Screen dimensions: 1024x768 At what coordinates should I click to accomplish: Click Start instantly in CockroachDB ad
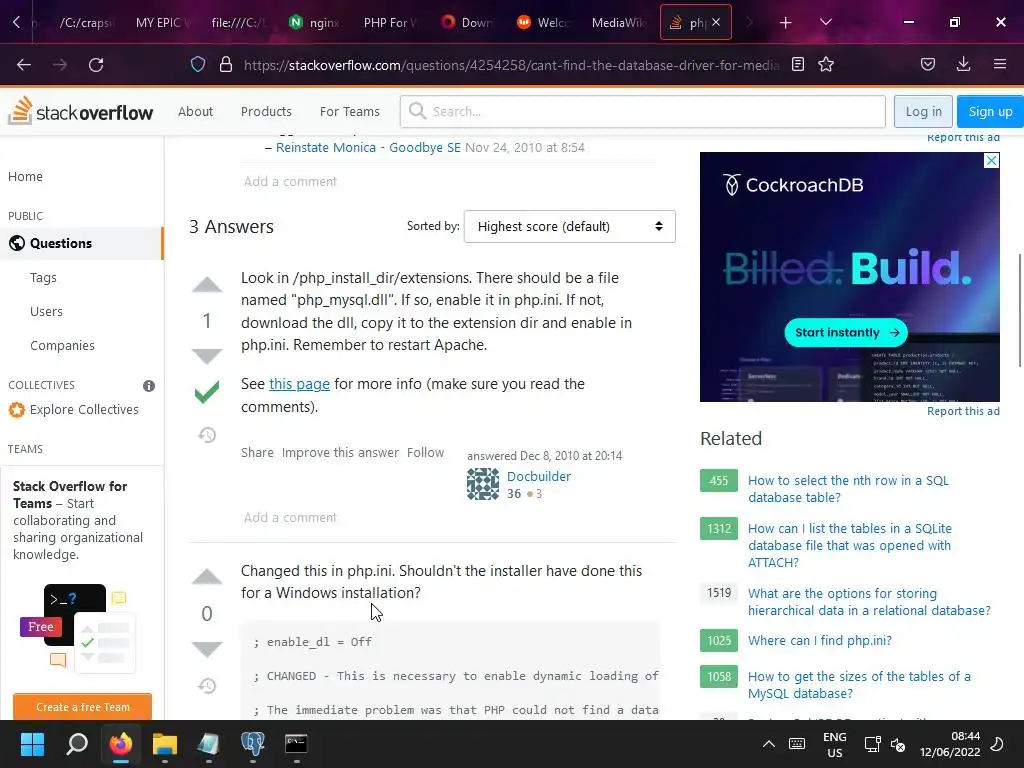846,332
